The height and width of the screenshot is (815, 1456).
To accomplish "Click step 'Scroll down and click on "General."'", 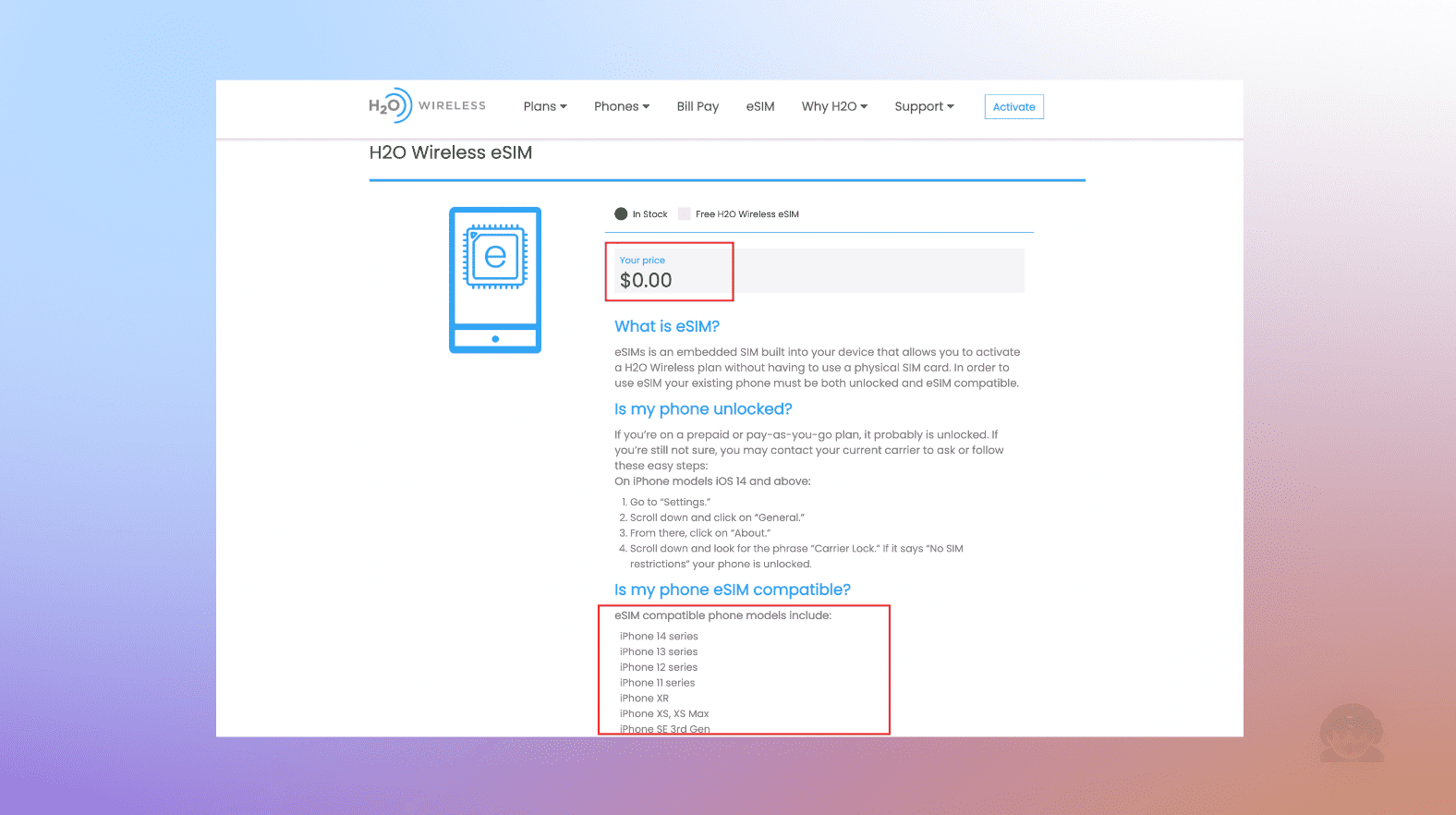I will [x=717, y=518].
